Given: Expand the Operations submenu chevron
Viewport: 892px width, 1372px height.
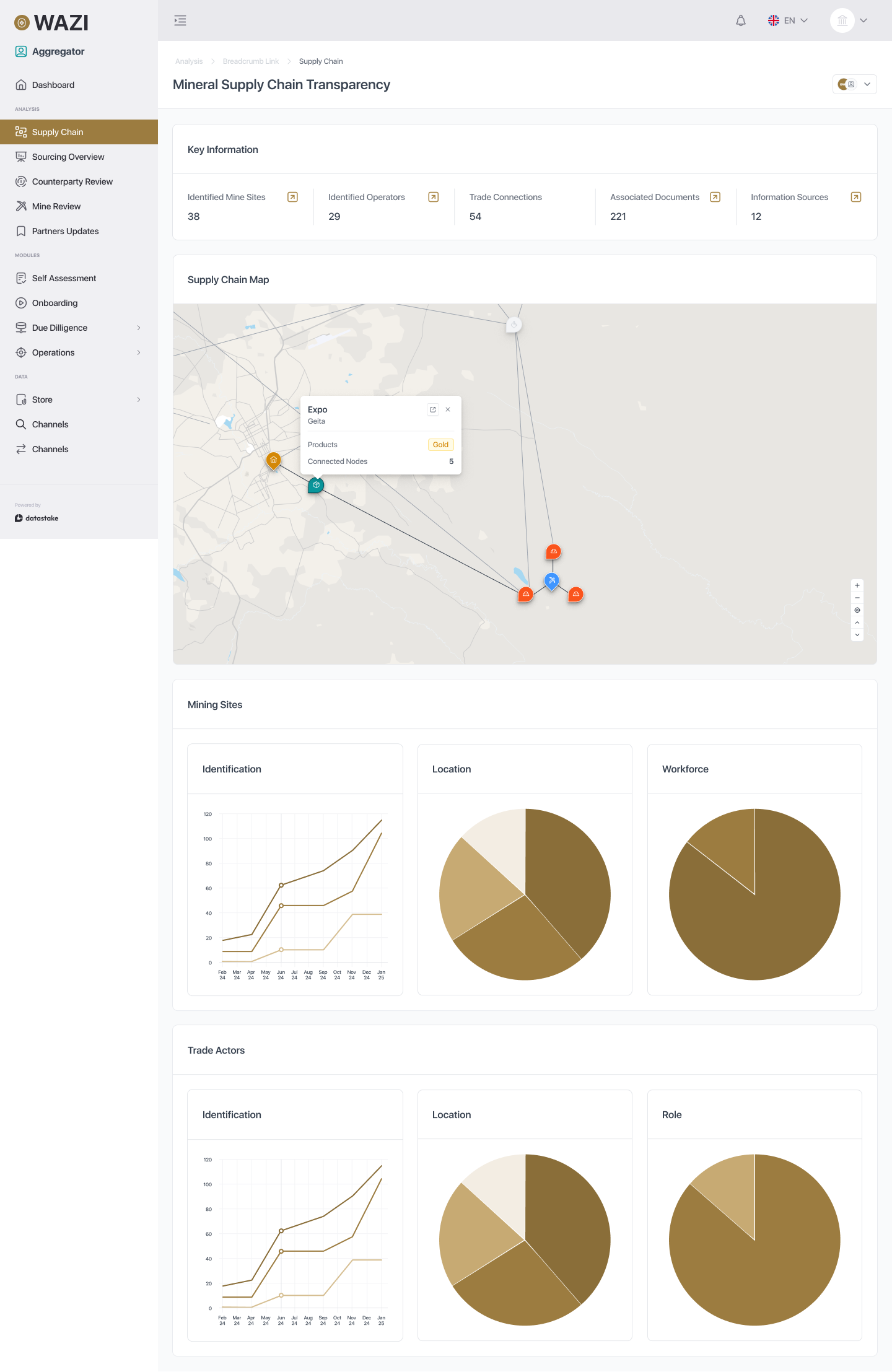Looking at the screenshot, I should 139,352.
